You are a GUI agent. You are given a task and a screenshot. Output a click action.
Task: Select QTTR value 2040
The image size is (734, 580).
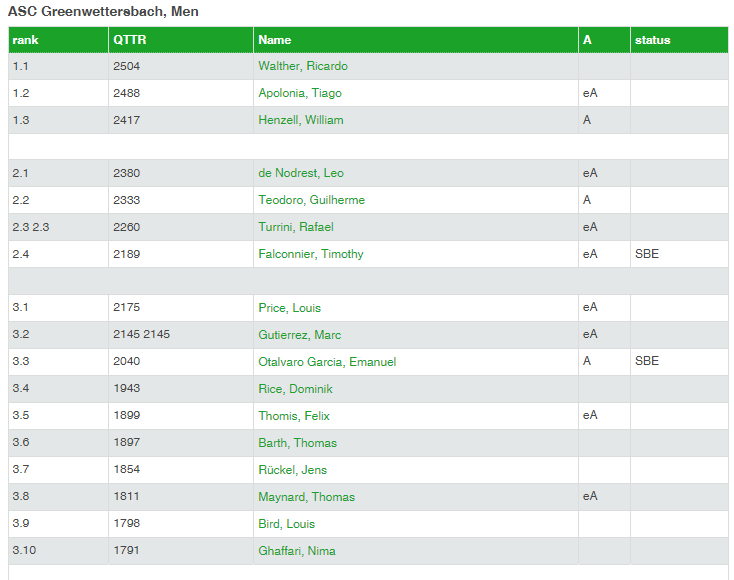pyautogui.click(x=126, y=361)
